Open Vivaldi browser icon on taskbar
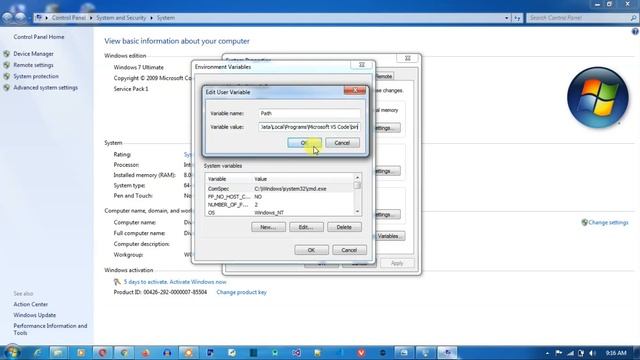Screen dimensions: 640x360 (x=361, y=353)
